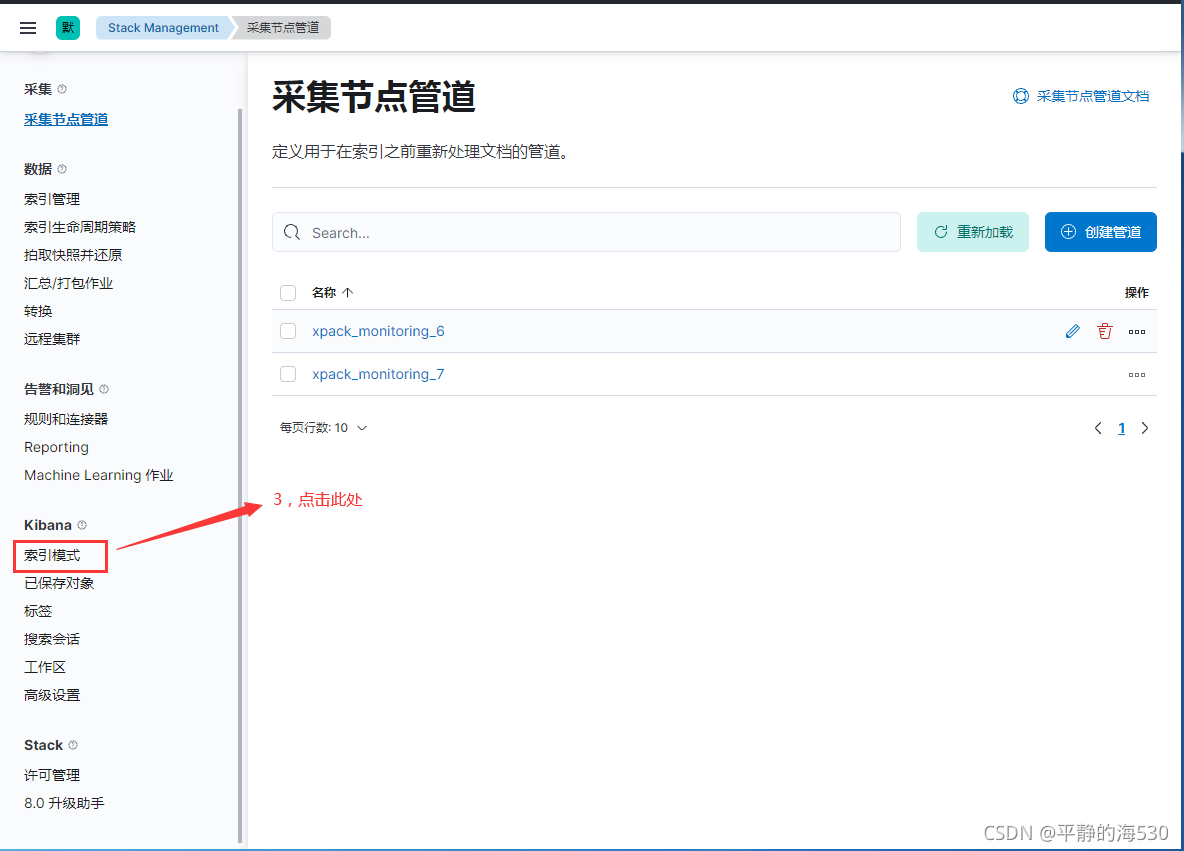Open Reporting in sidebar
Screen dimensions: 1184x851
pos(57,447)
